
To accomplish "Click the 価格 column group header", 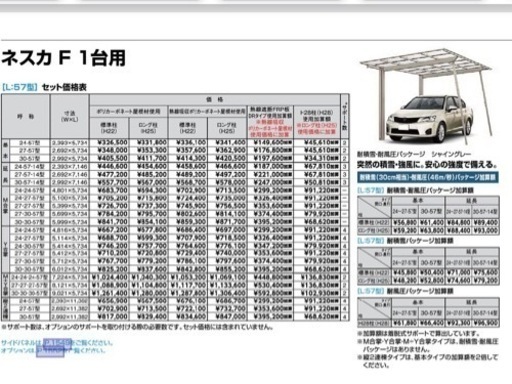I will point(215,99).
